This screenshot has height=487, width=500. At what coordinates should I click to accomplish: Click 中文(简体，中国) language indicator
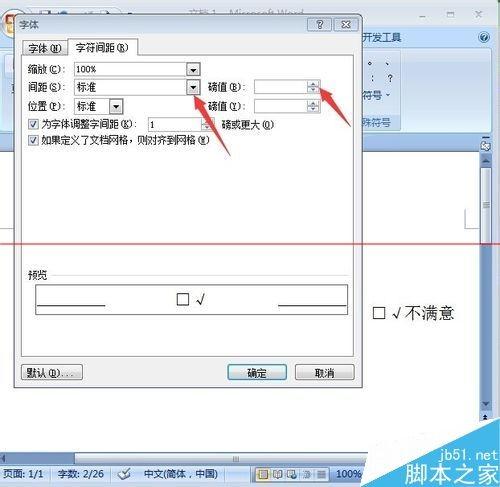pos(180,474)
